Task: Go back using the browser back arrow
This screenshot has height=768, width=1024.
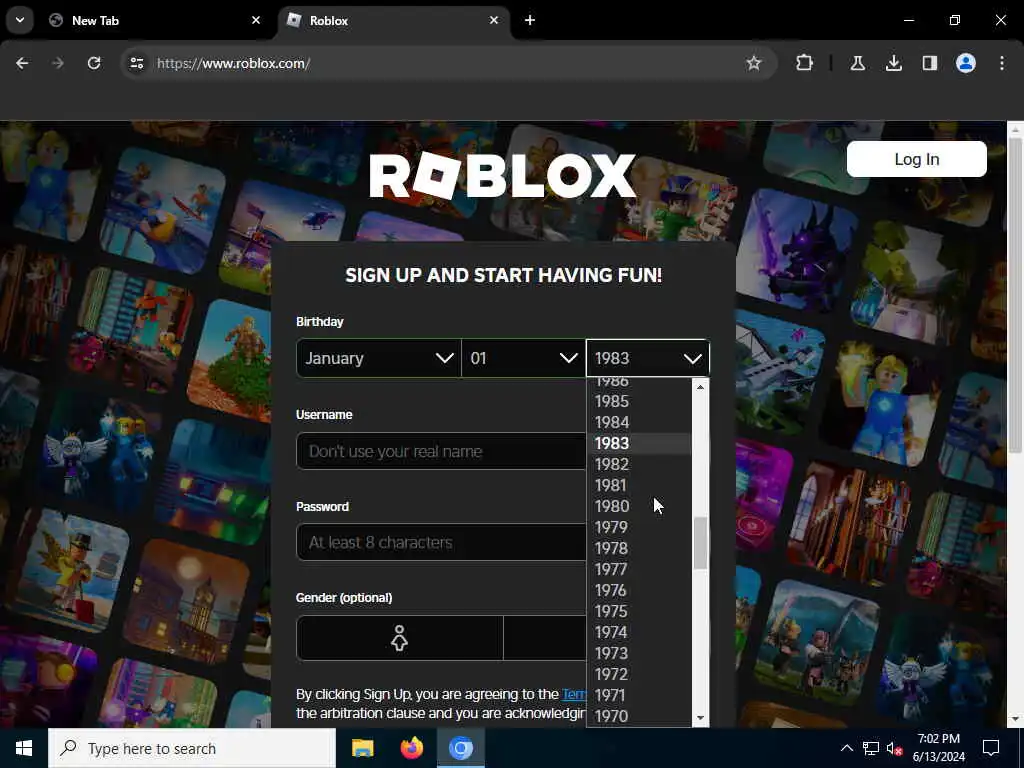Action: tap(22, 63)
